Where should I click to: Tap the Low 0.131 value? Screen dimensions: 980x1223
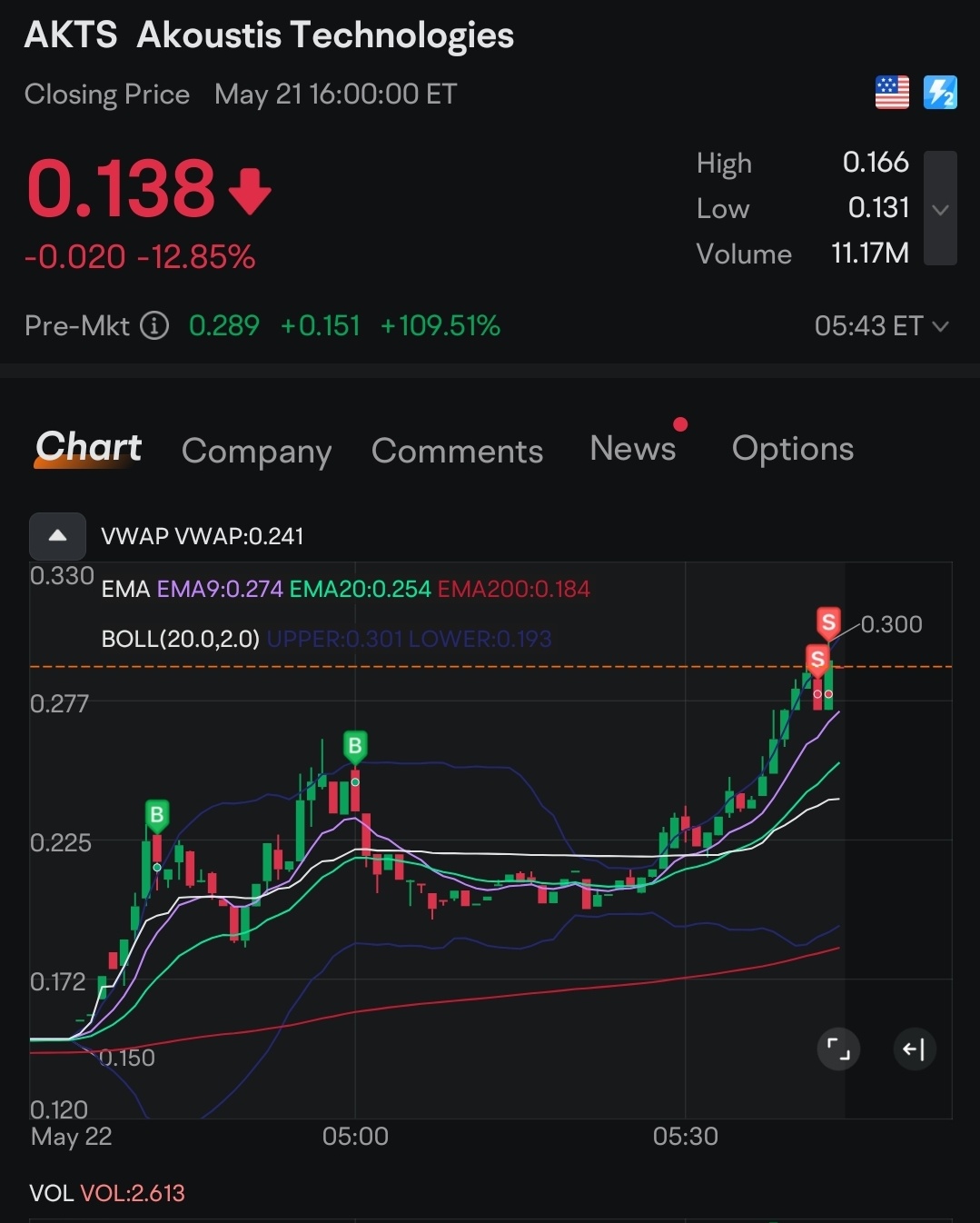tap(878, 207)
